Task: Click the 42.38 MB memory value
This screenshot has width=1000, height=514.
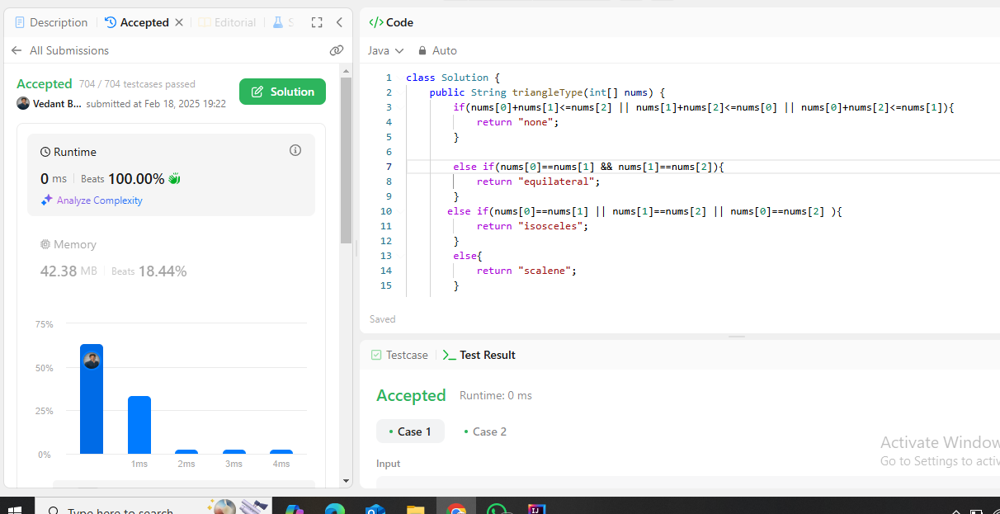Action: coord(68,272)
